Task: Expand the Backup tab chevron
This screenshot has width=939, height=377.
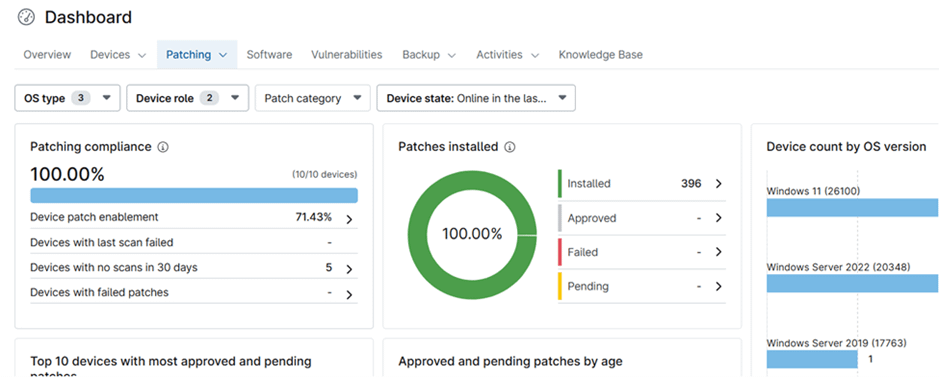Action: pos(452,55)
